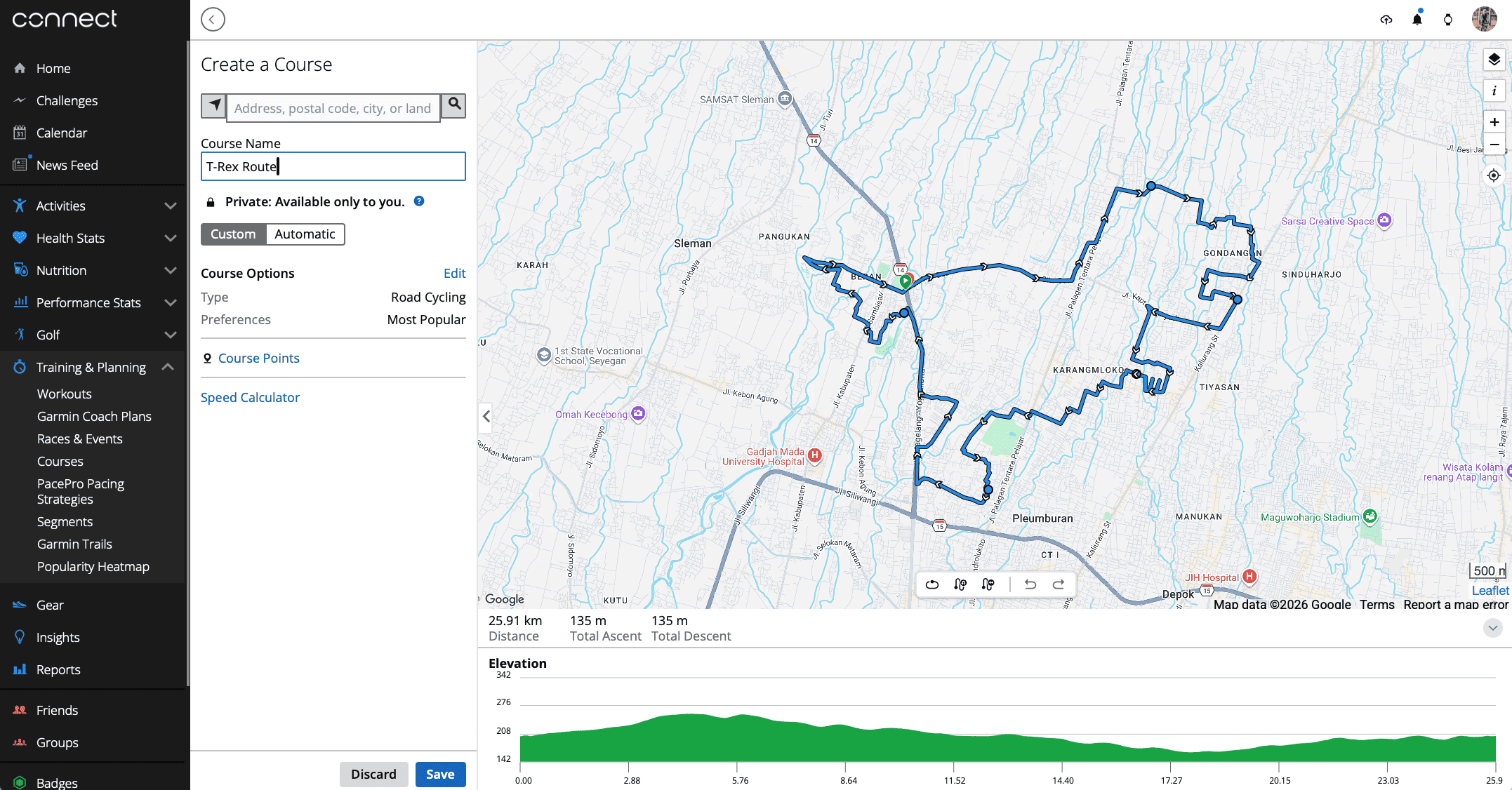The height and width of the screenshot is (790, 1512).
Task: Click the privacy help question mark
Action: pos(419,201)
